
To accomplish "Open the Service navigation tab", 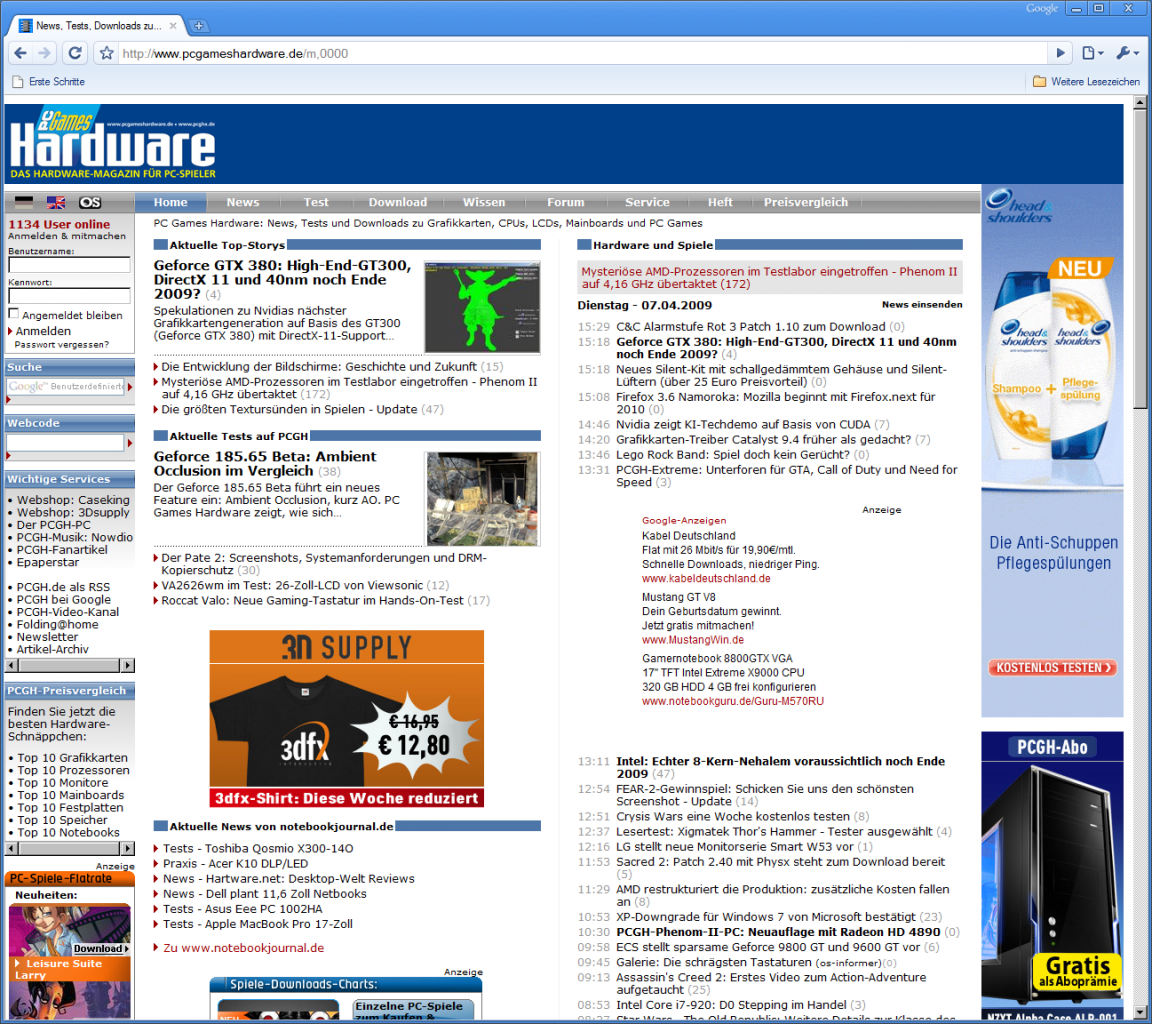I will pos(647,203).
